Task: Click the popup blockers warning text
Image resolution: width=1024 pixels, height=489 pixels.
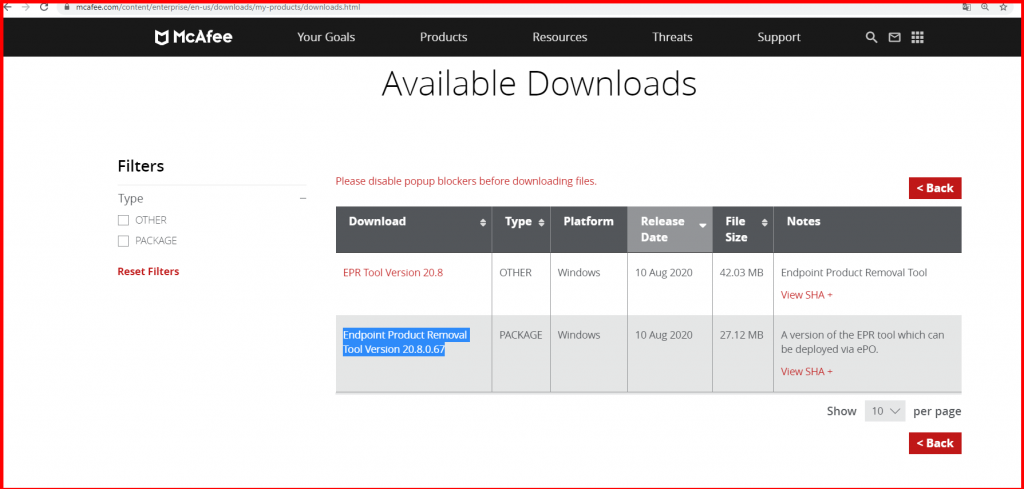Action: click(466, 181)
